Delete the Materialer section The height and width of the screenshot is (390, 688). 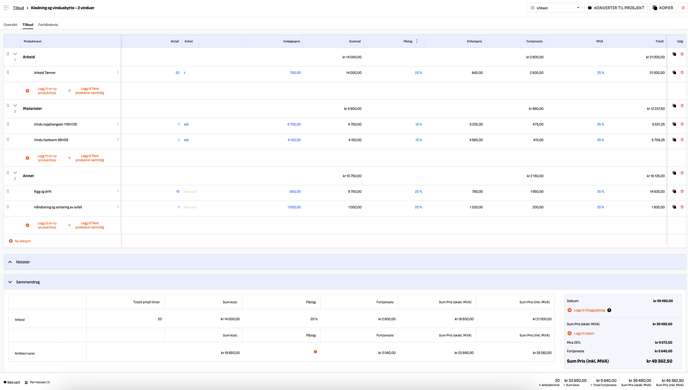[x=682, y=106]
